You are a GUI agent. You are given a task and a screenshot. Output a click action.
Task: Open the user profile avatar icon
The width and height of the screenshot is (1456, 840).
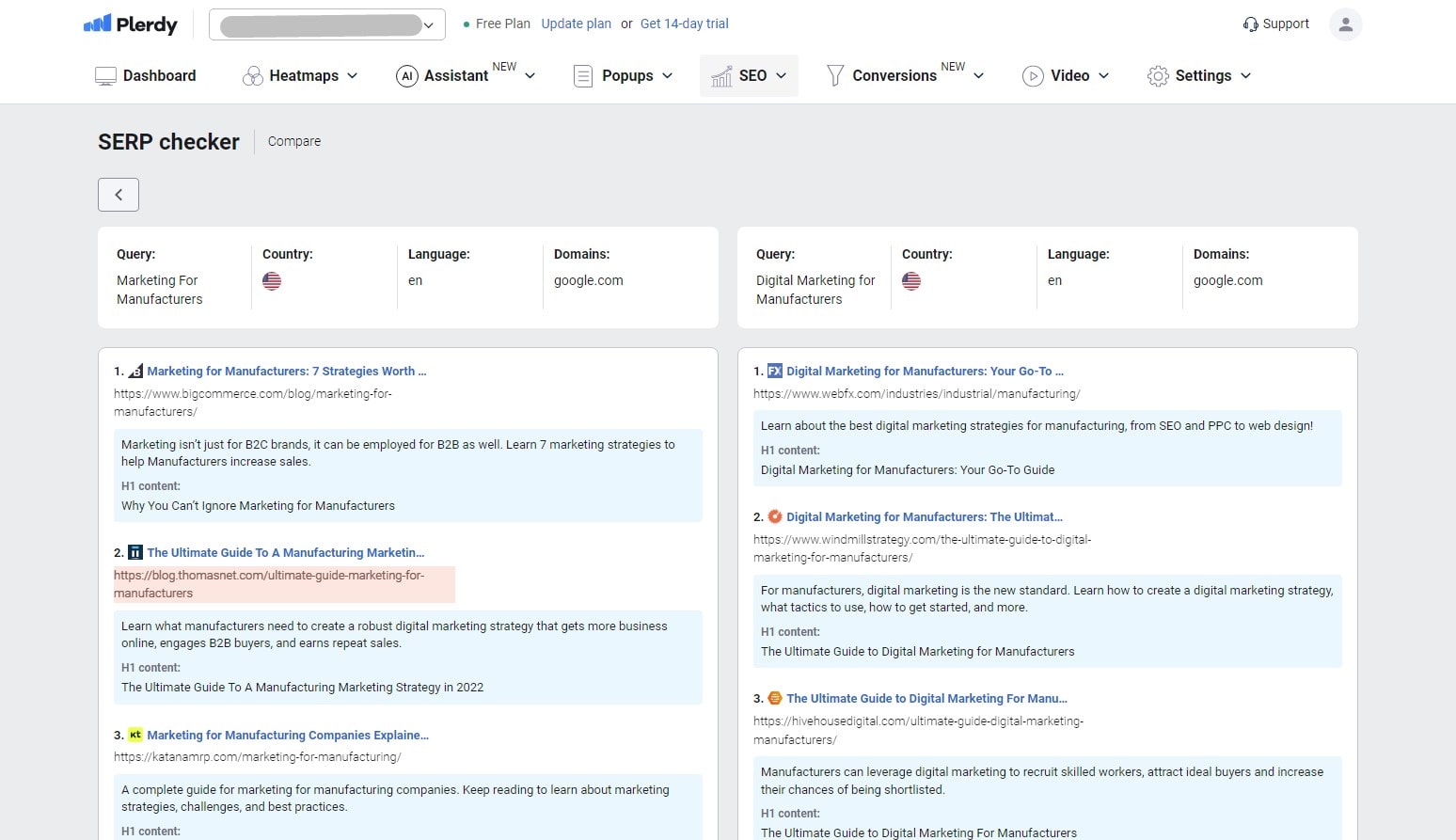tap(1345, 24)
